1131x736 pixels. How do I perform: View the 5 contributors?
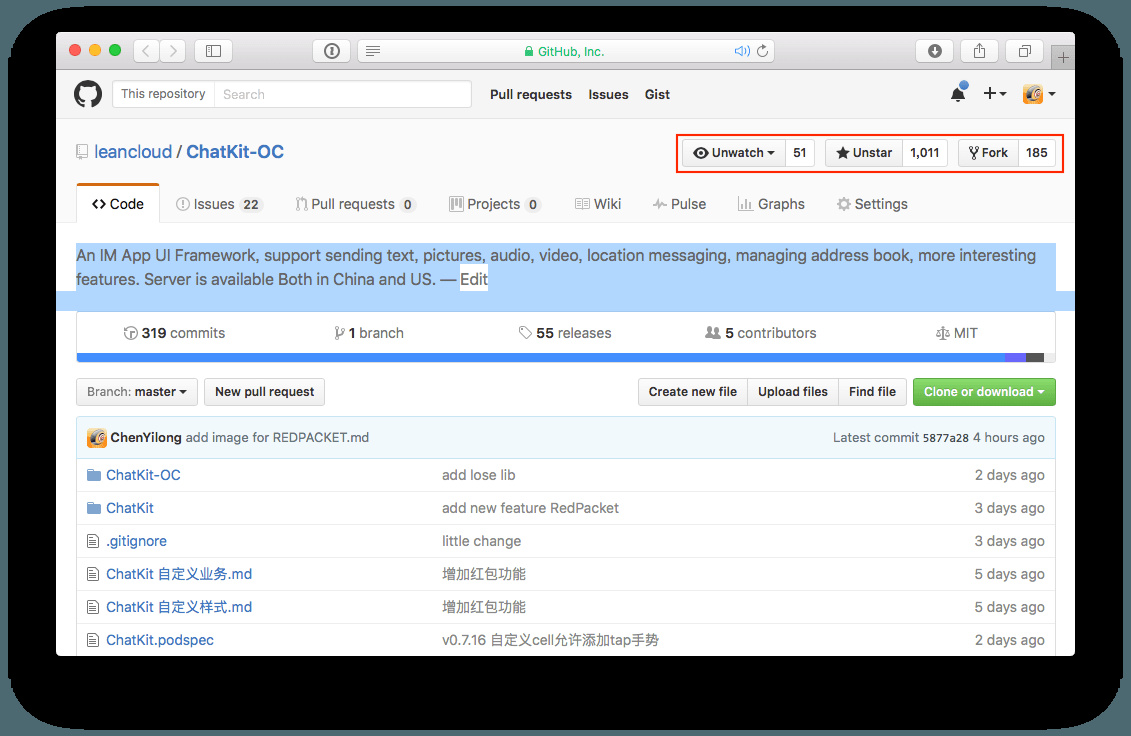[761, 333]
